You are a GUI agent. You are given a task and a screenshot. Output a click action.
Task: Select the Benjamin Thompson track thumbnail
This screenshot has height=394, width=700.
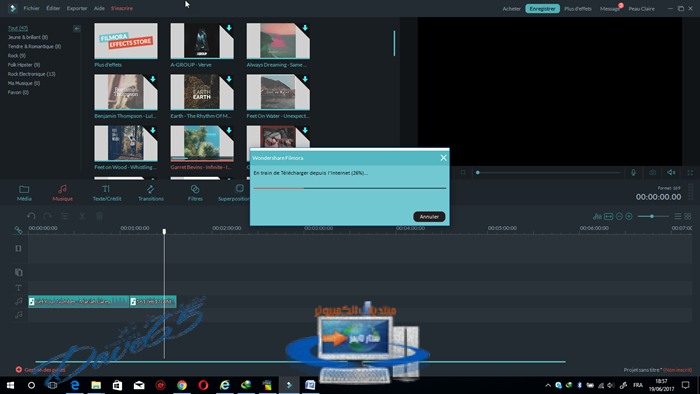126,92
